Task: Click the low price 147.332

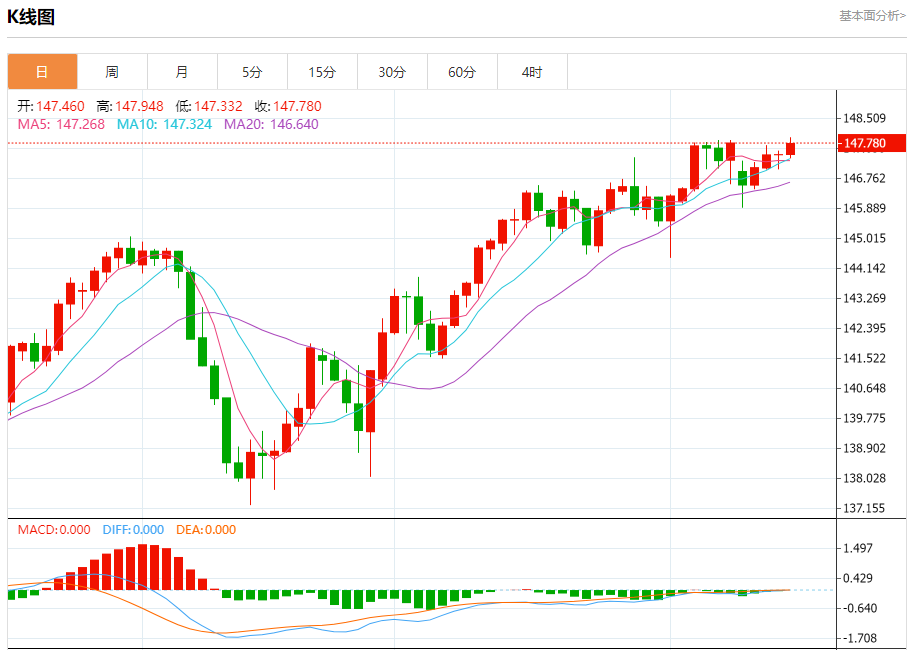Action: coord(218,106)
